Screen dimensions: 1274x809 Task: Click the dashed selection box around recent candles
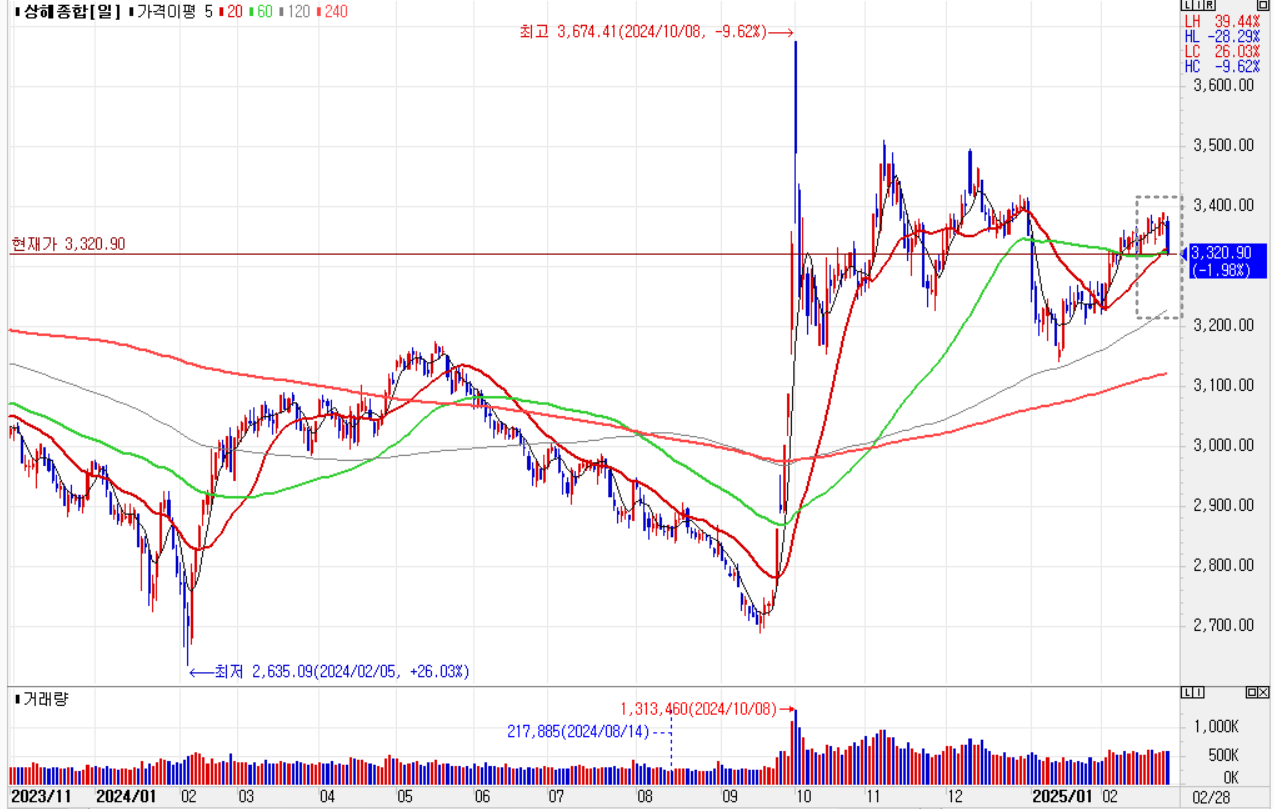pos(1158,257)
